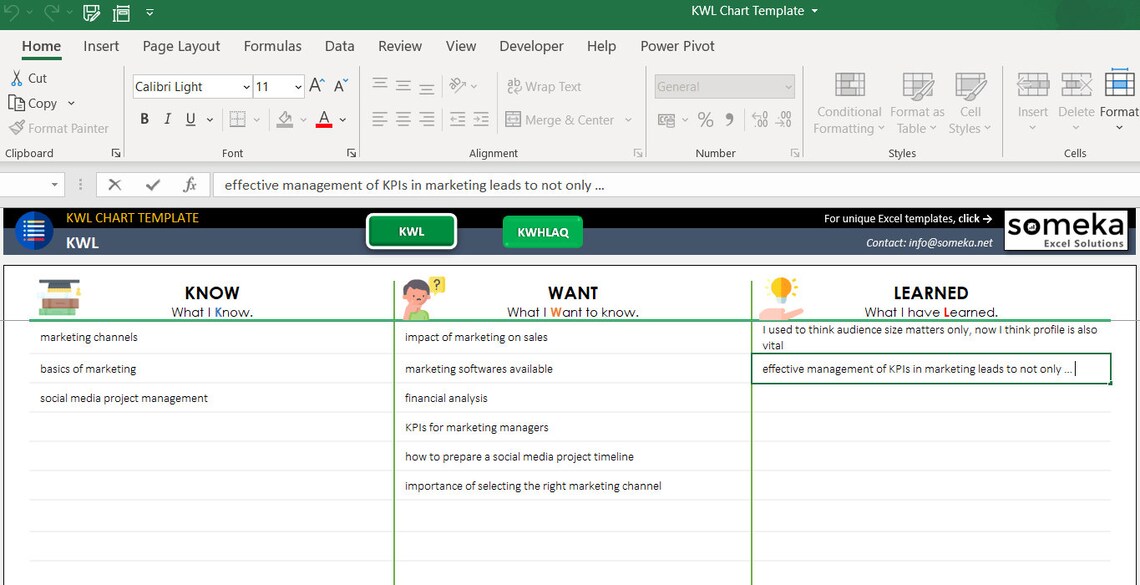The height and width of the screenshot is (585, 1140).
Task: Click the Increase Font Size icon
Action: tap(316, 86)
